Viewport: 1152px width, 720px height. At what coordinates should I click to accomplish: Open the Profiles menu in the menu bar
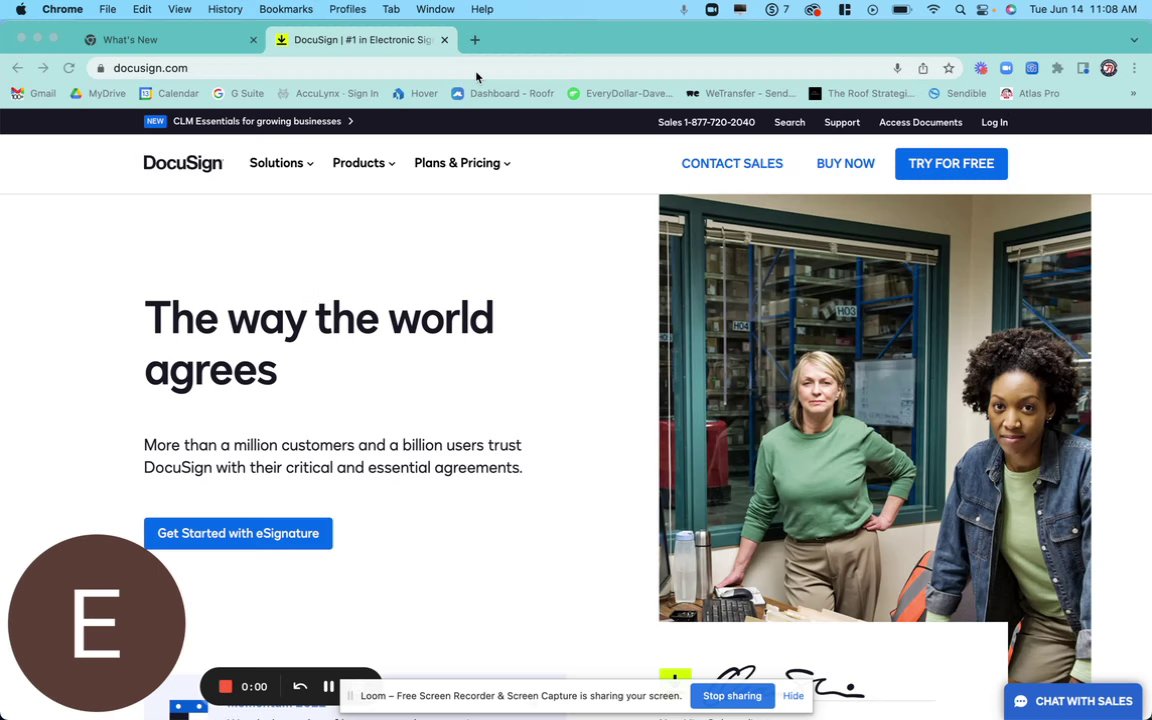click(x=348, y=10)
